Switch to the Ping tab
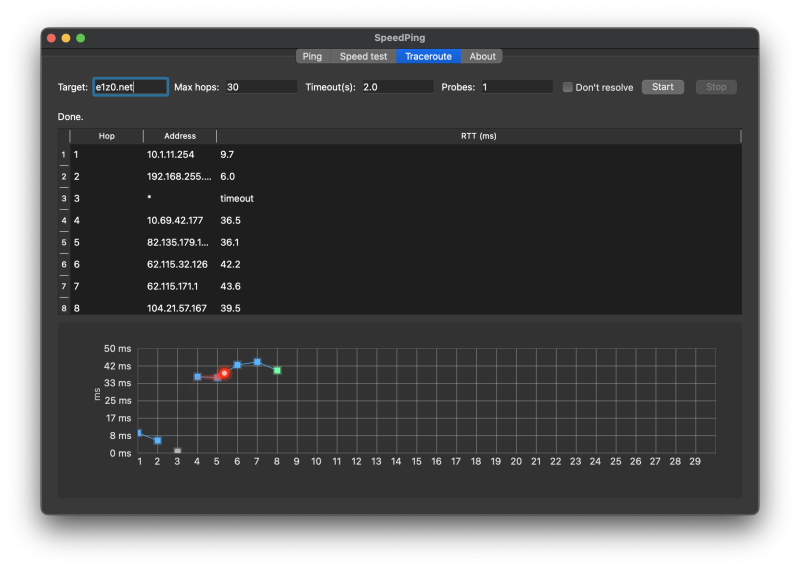The width and height of the screenshot is (800, 569). click(312, 56)
